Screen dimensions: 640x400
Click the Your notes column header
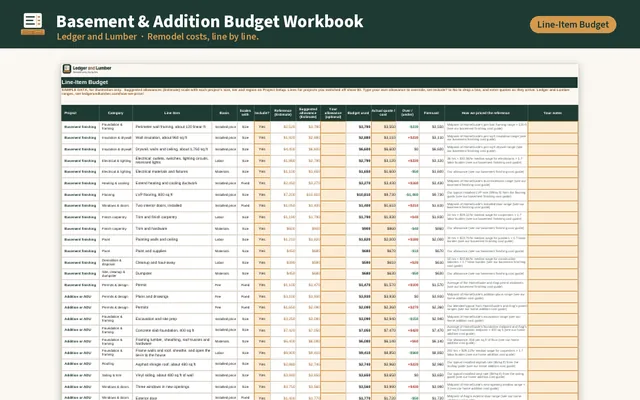tap(553, 113)
